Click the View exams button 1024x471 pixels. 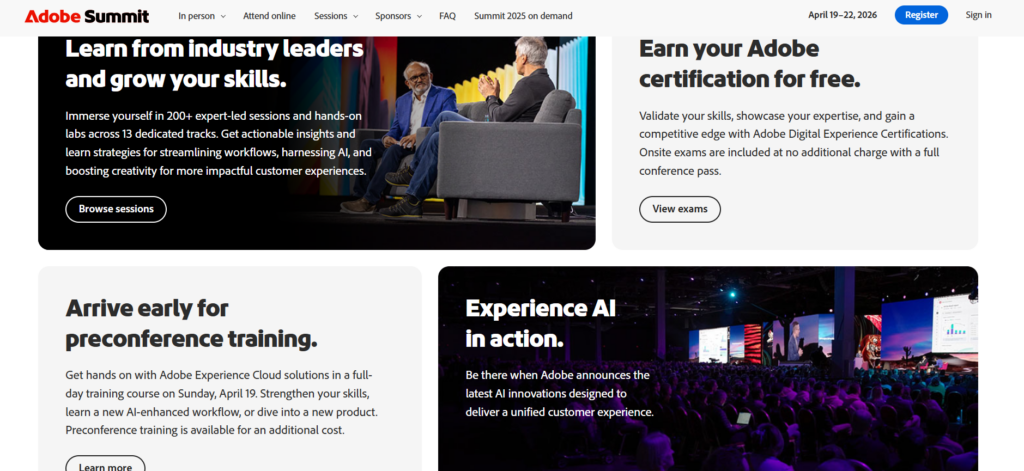coord(680,209)
